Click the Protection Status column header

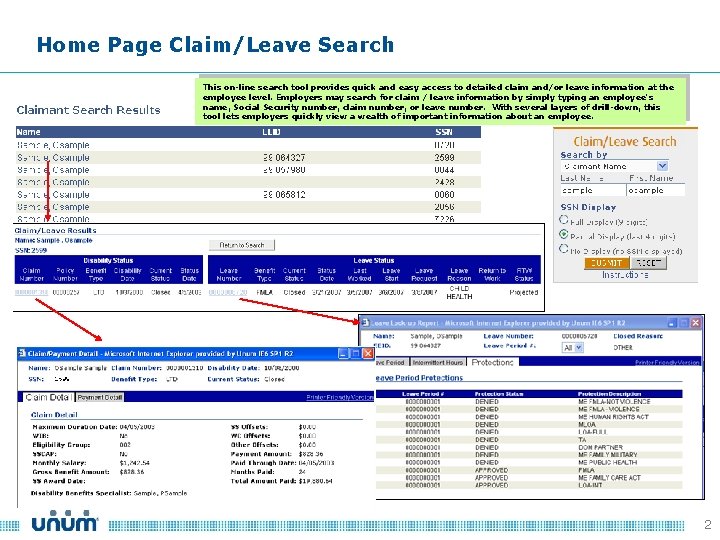click(499, 394)
